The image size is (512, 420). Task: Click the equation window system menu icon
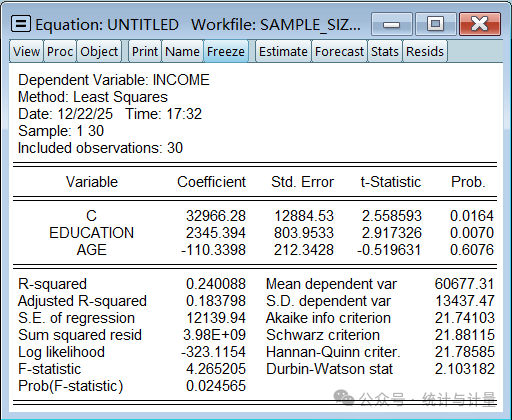21,24
